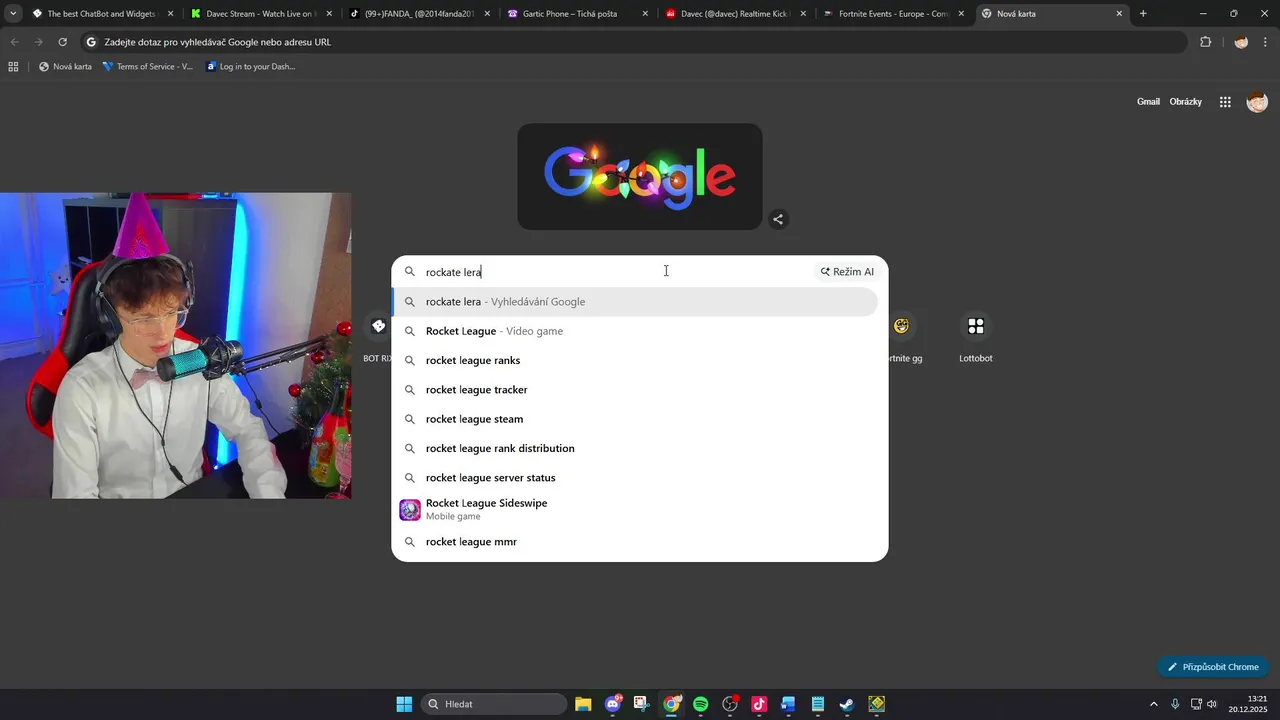The width and height of the screenshot is (1280, 720).
Task: Show hidden system tray icons chevron
Action: pos(1153,704)
